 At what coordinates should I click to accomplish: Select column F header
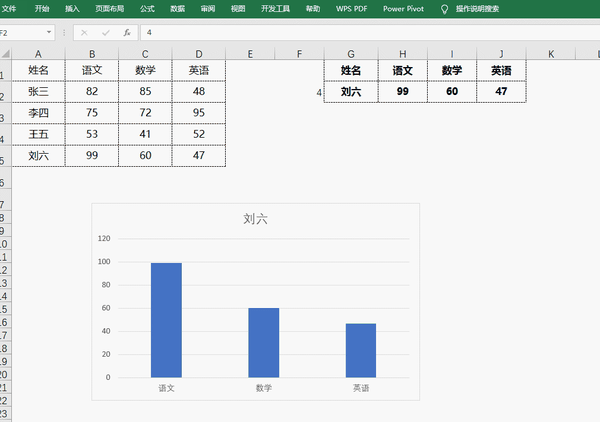click(299, 54)
